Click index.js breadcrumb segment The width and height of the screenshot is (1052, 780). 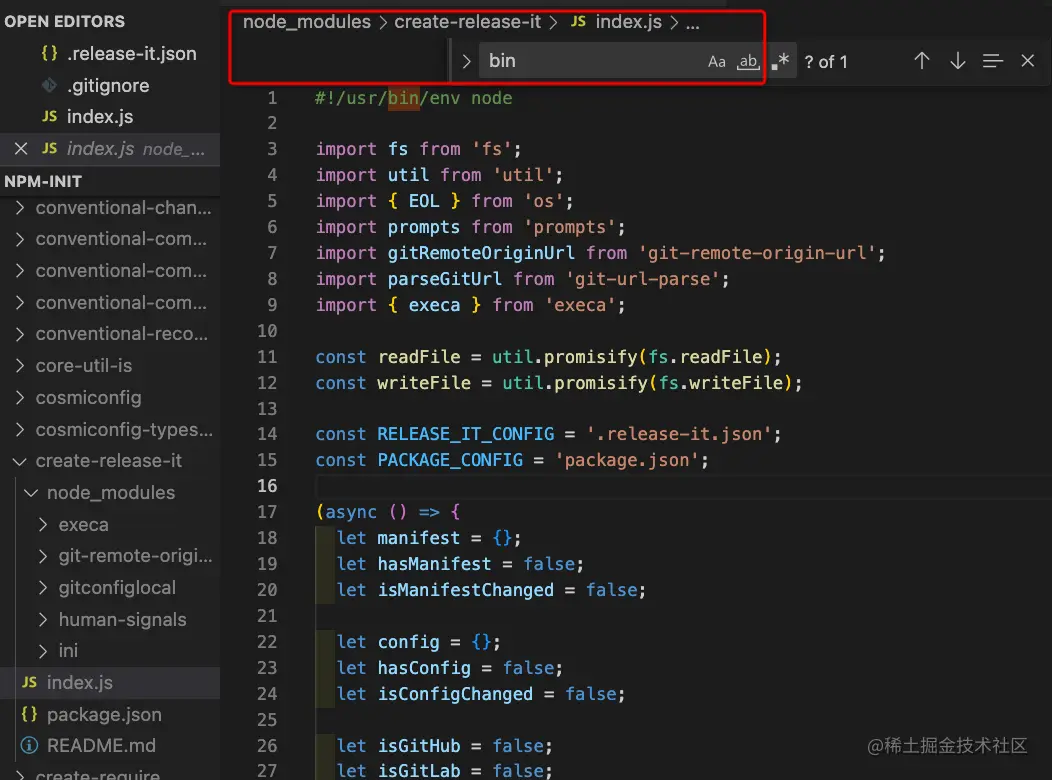click(628, 22)
